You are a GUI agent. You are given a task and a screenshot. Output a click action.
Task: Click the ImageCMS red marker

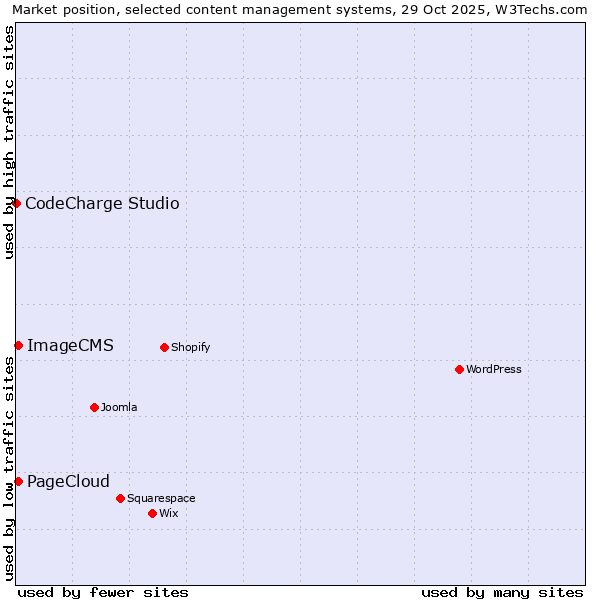tap(18, 345)
